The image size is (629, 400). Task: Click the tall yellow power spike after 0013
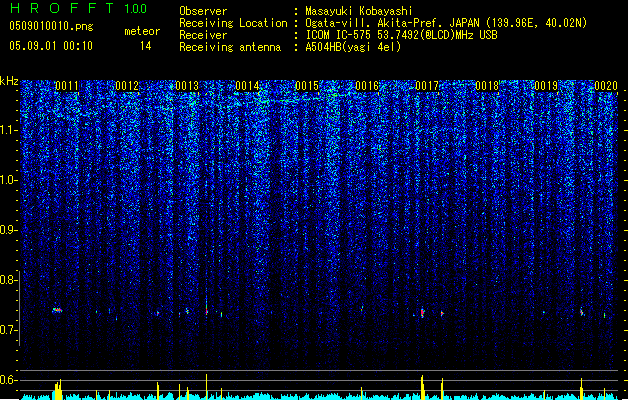coord(207,386)
